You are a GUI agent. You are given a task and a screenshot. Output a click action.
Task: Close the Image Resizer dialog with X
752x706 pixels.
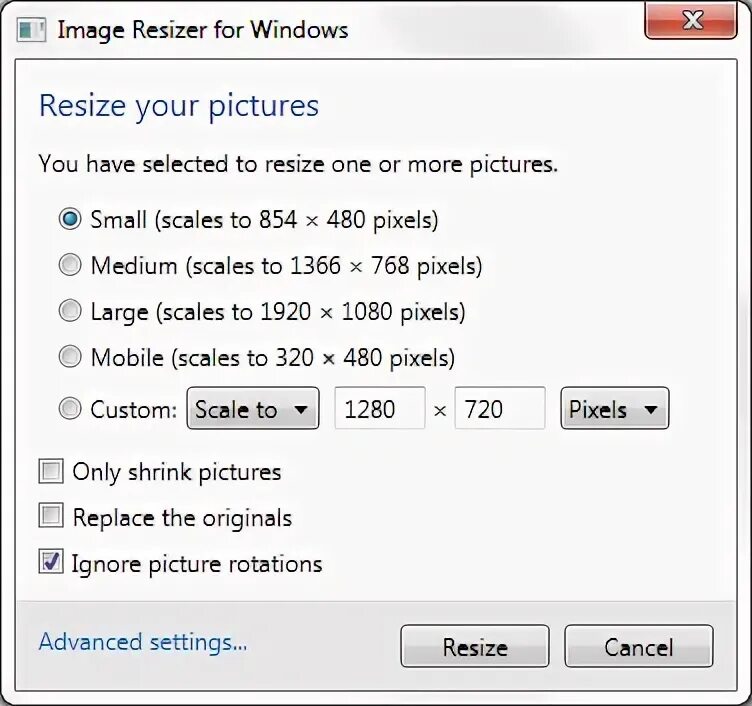691,20
